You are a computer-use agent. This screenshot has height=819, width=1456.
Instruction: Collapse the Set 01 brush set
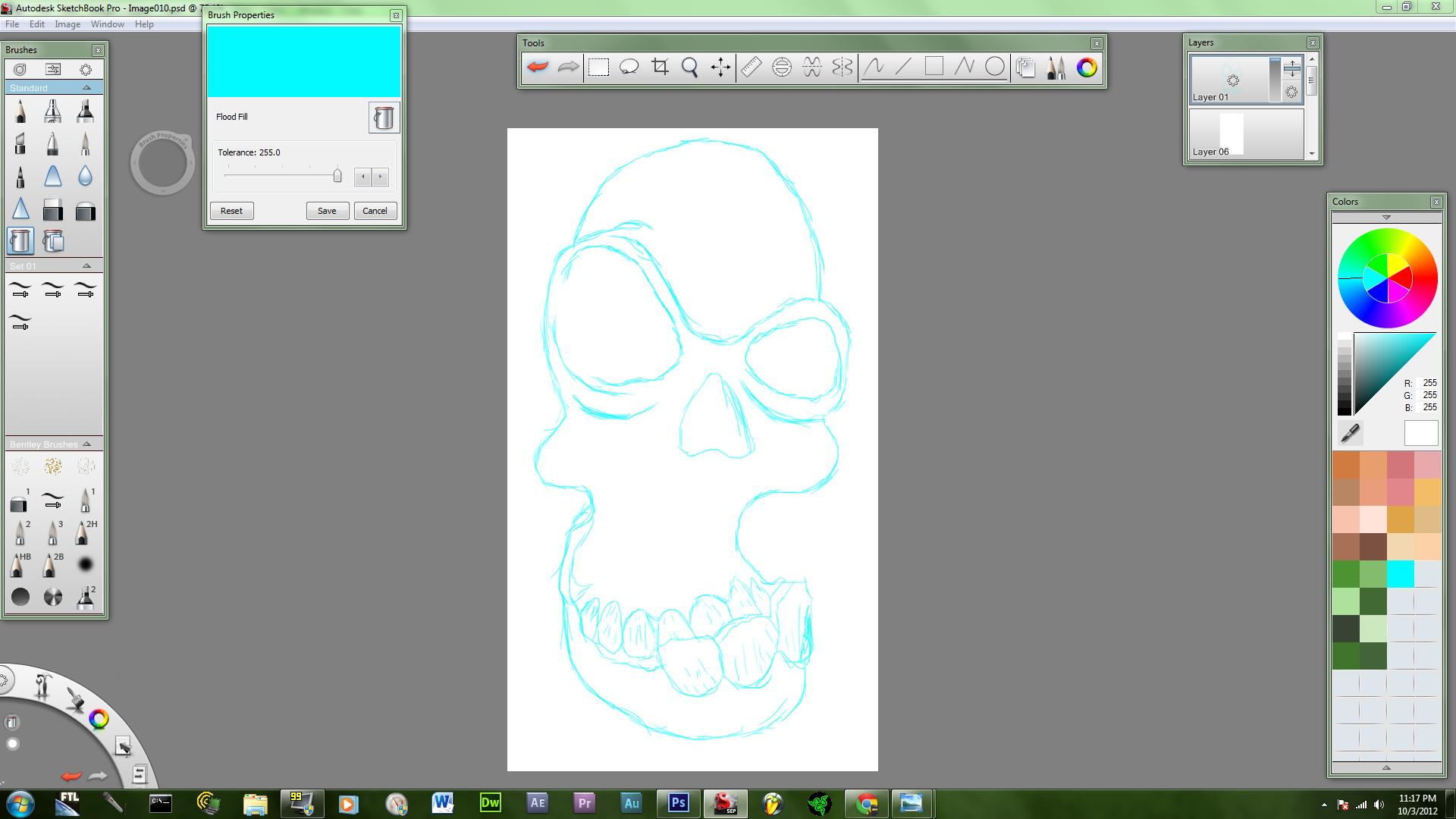coord(86,266)
